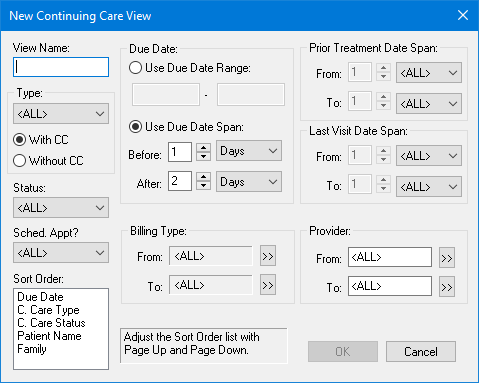Click the Billing Type From field

pyautogui.click(x=211, y=256)
